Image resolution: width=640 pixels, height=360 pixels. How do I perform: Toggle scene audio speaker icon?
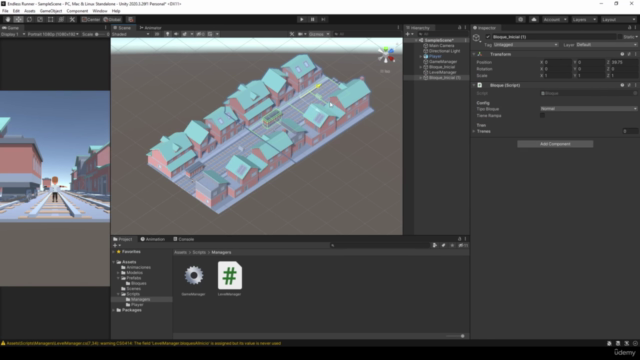(x=176, y=34)
